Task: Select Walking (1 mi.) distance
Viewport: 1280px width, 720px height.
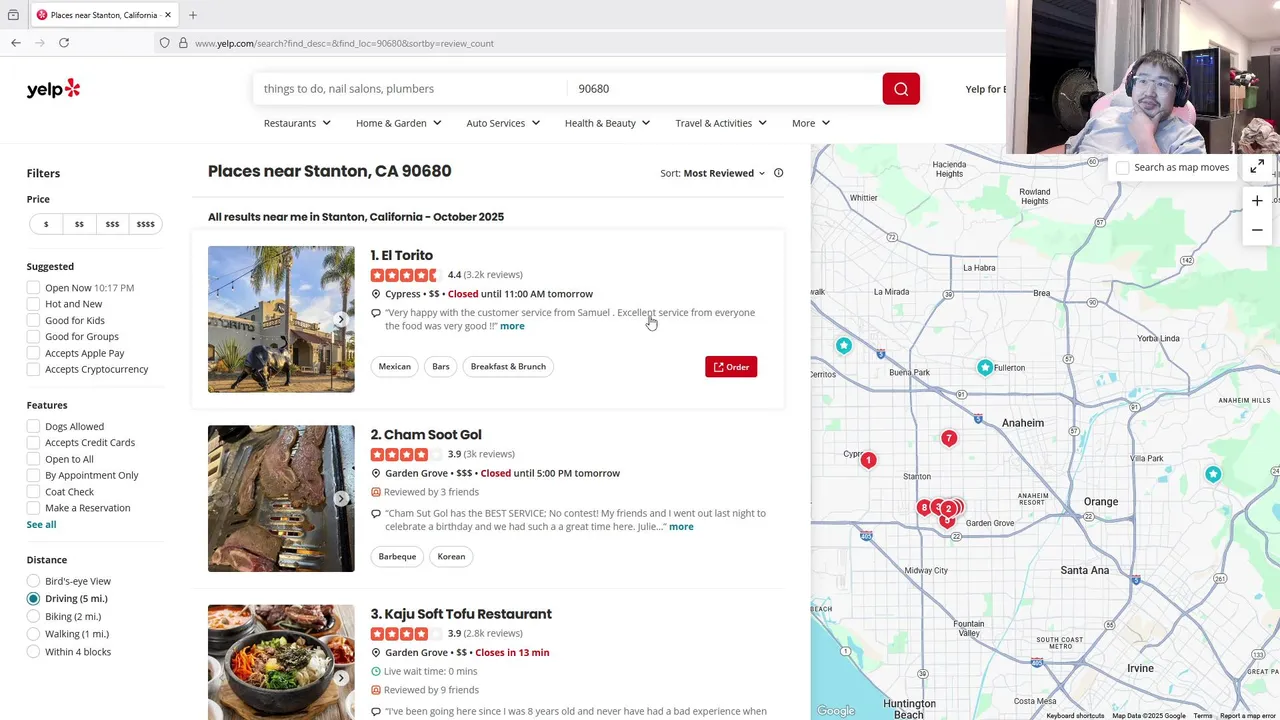Action: point(33,634)
